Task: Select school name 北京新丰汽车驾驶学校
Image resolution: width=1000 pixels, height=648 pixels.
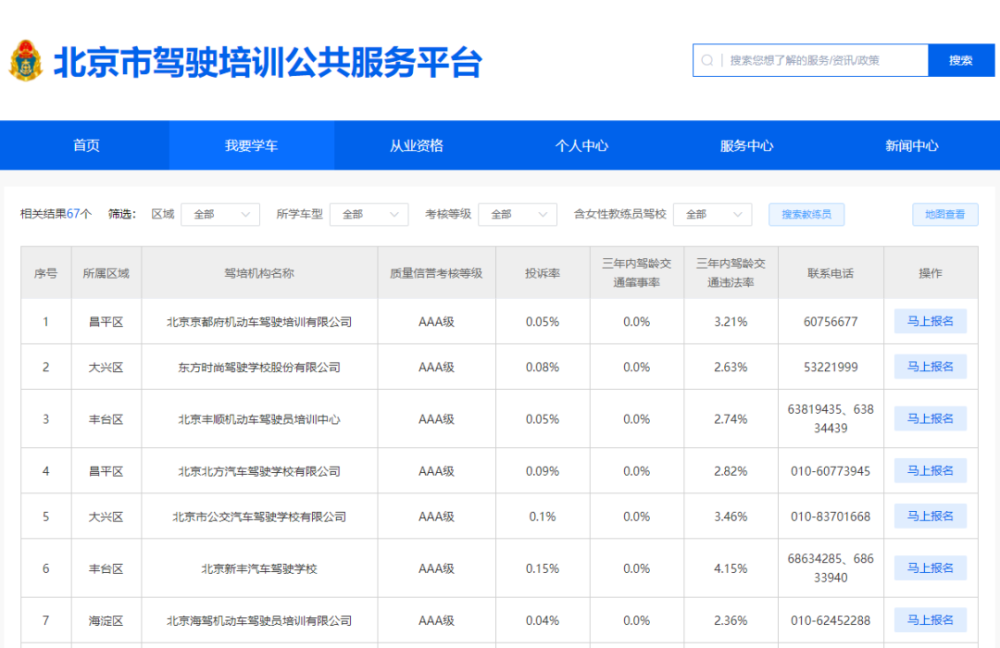Action: 259,569
